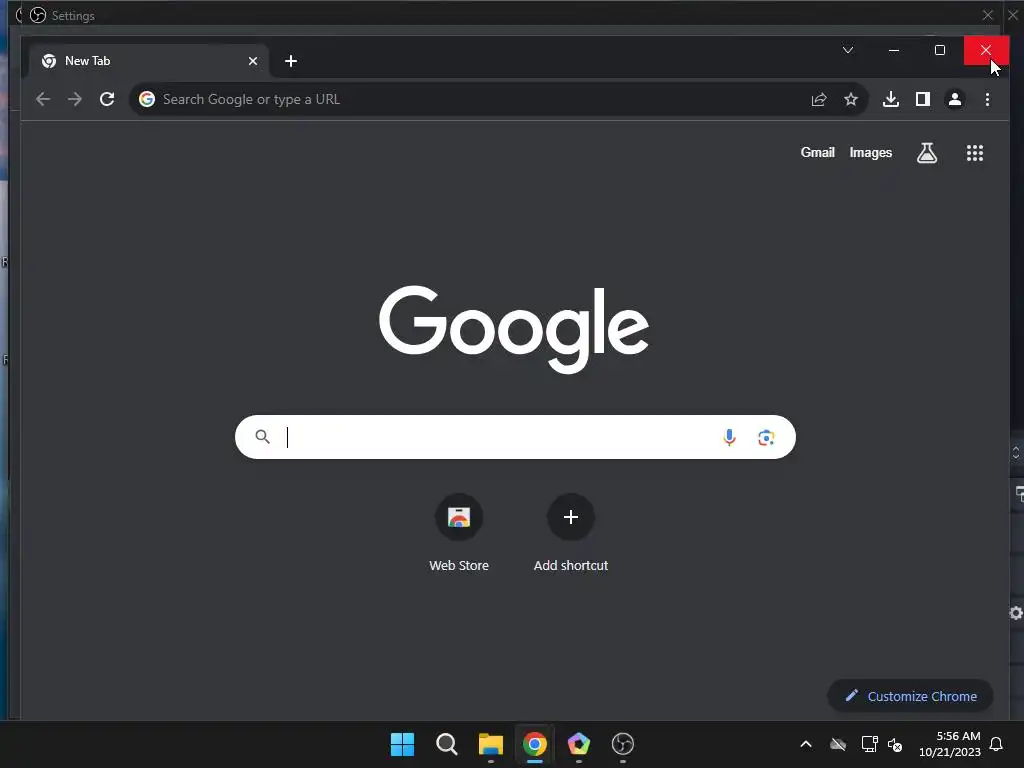Image resolution: width=1024 pixels, height=768 pixels.
Task: Bookmark this tab with the star icon
Action: pos(850,99)
